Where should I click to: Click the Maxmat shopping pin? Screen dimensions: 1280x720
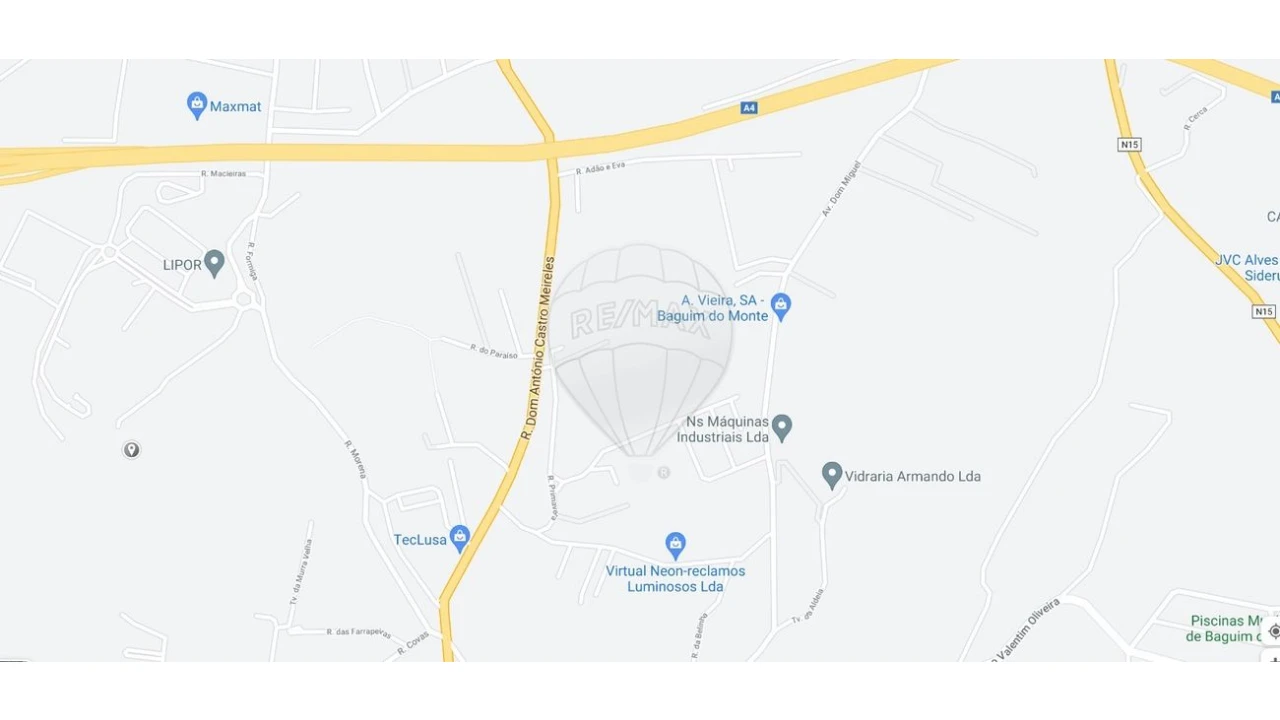197,104
